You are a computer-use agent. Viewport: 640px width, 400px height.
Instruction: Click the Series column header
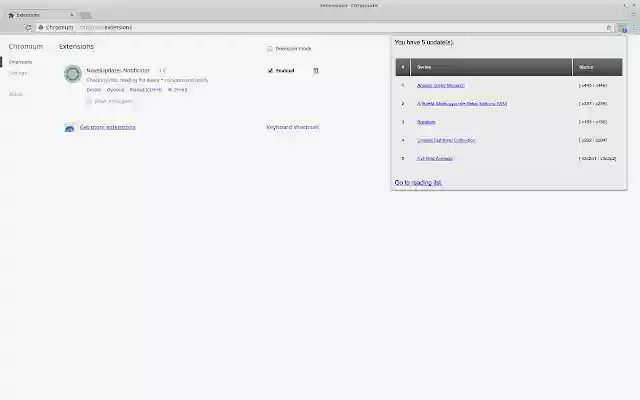[491, 67]
